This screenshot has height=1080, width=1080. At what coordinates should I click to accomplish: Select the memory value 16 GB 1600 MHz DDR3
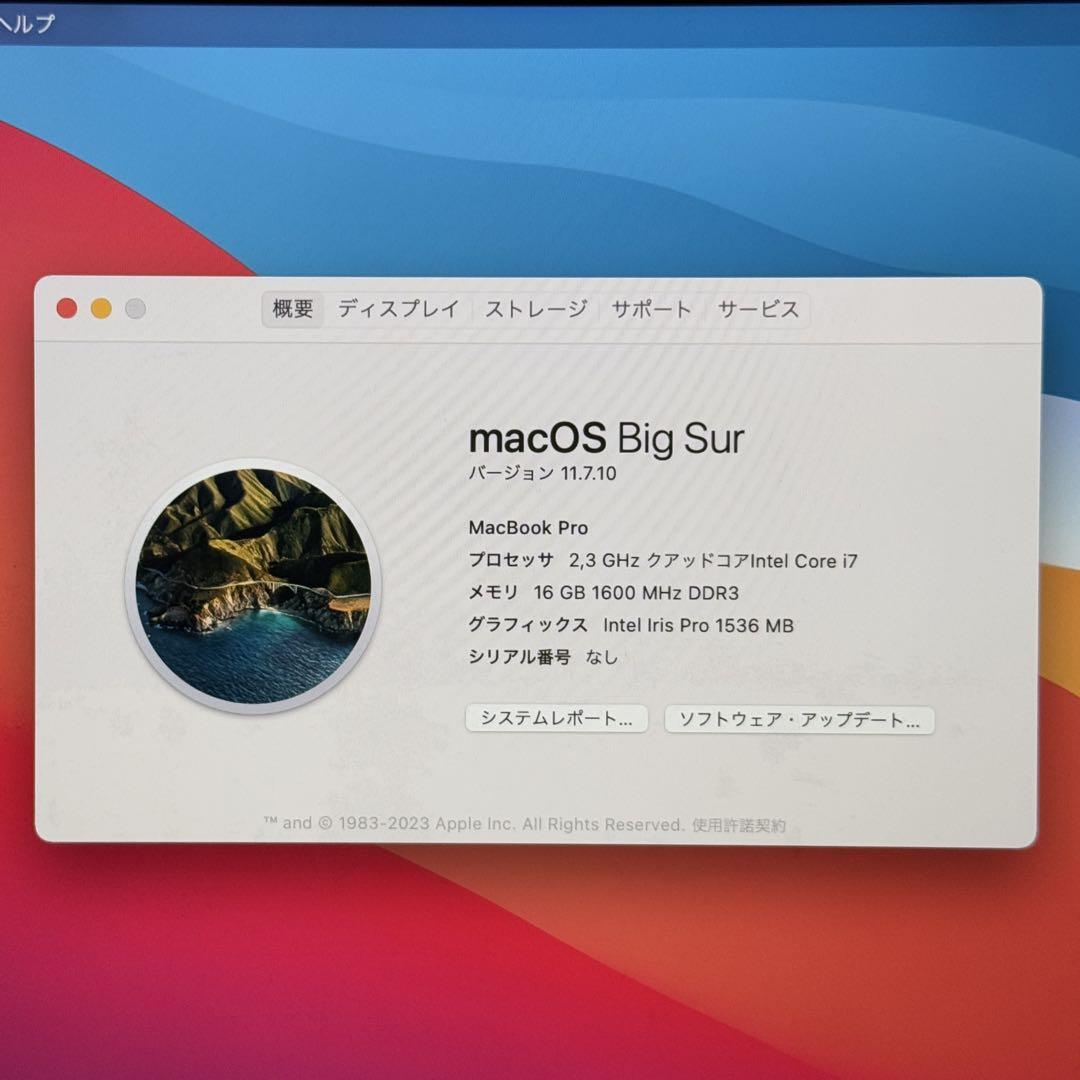click(636, 593)
